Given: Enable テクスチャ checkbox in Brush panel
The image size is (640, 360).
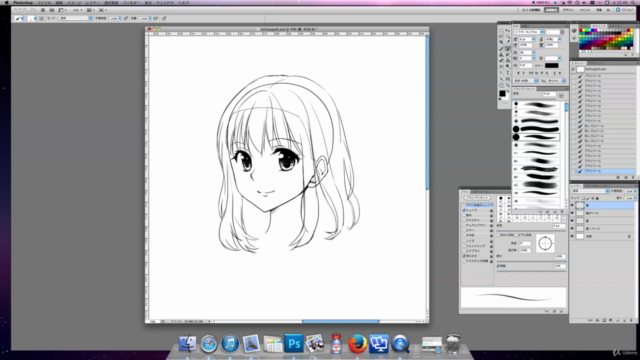Looking at the screenshot, I should 464,220.
